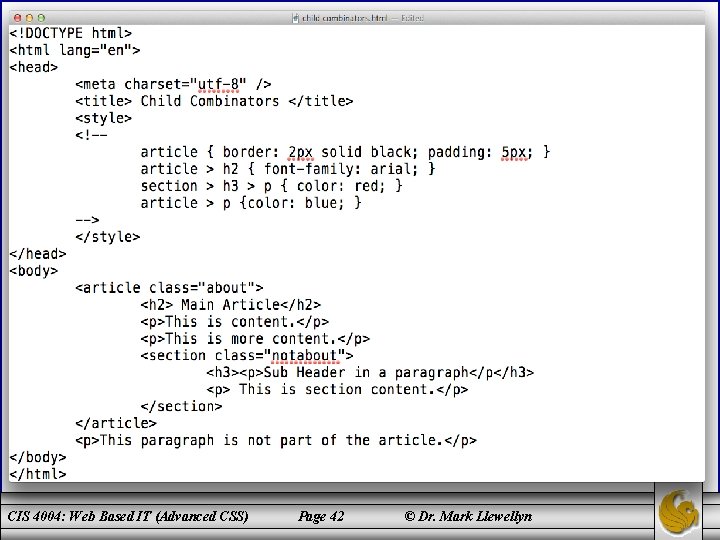Click the Sub Header in a paragraph line
This screenshot has width=720, height=540.
(370, 372)
